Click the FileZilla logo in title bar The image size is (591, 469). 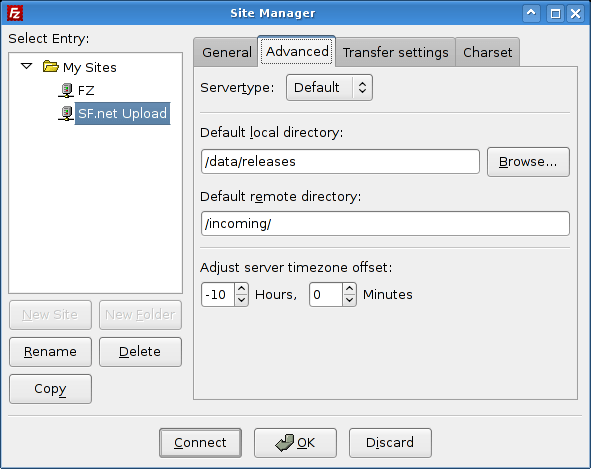[15, 13]
